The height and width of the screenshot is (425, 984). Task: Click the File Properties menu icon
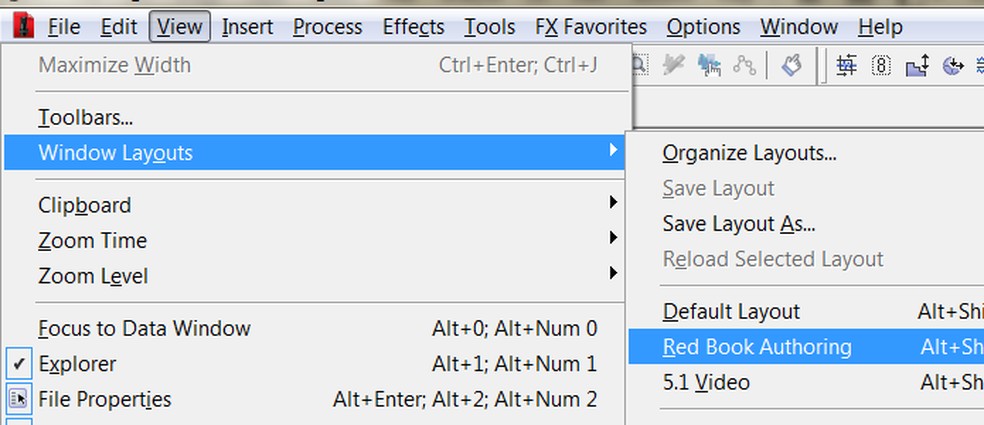pos(20,399)
